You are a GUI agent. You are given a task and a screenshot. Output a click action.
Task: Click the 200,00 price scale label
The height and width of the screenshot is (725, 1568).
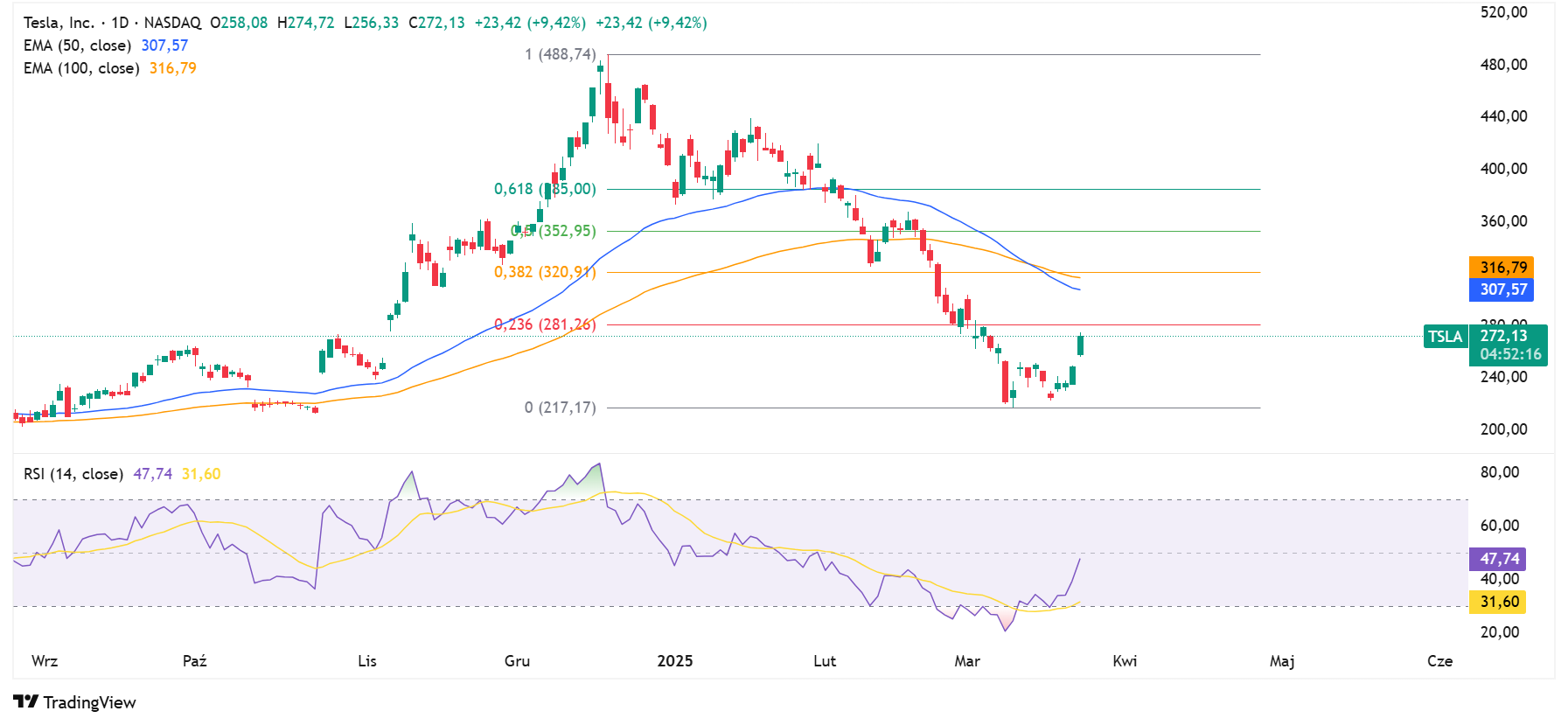point(1504,429)
